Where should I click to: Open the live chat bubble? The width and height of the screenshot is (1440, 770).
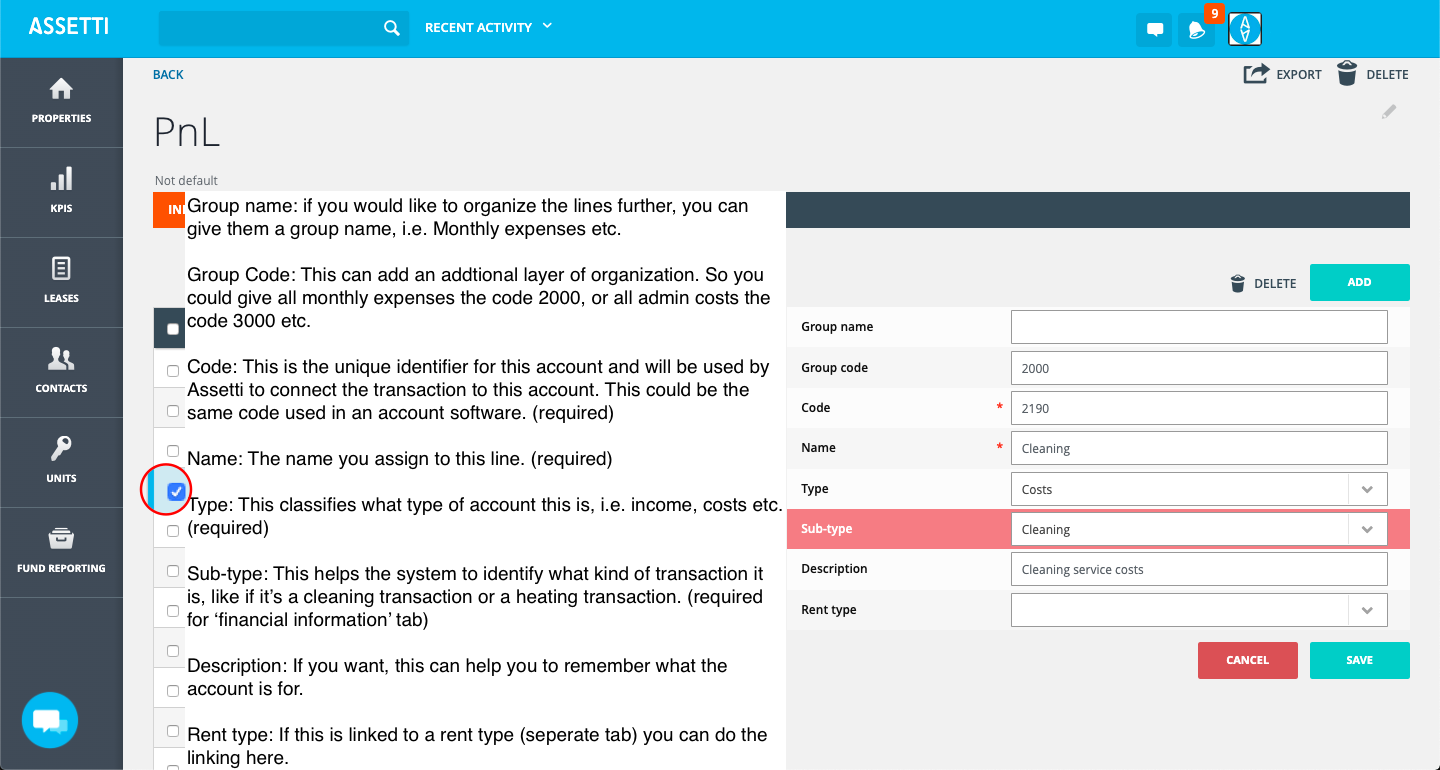(50, 720)
